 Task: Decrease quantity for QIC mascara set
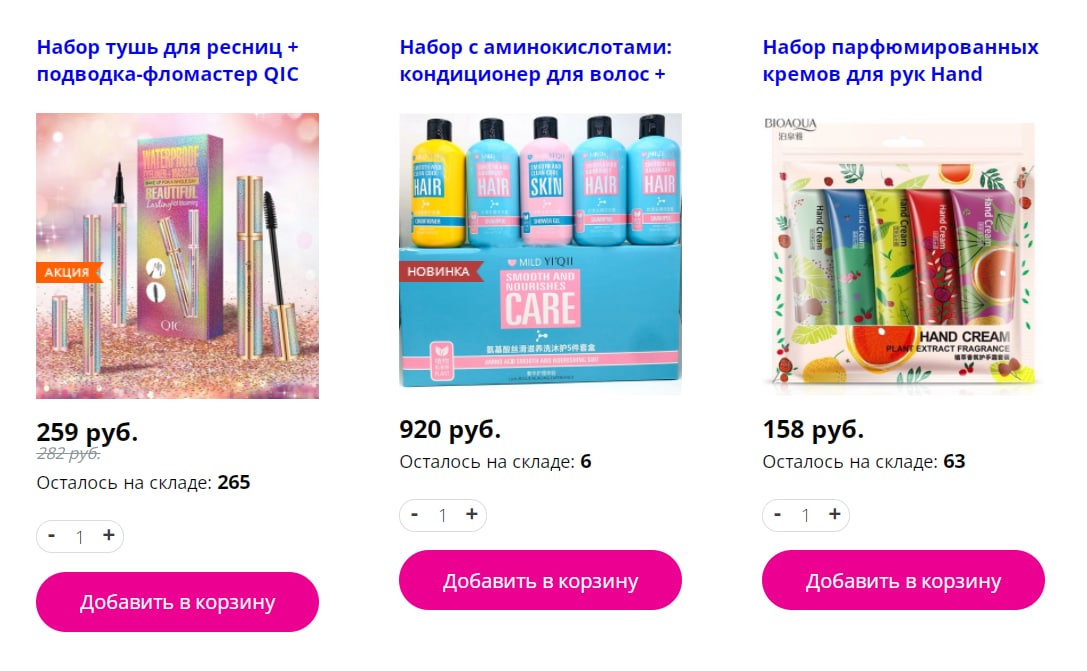point(51,536)
